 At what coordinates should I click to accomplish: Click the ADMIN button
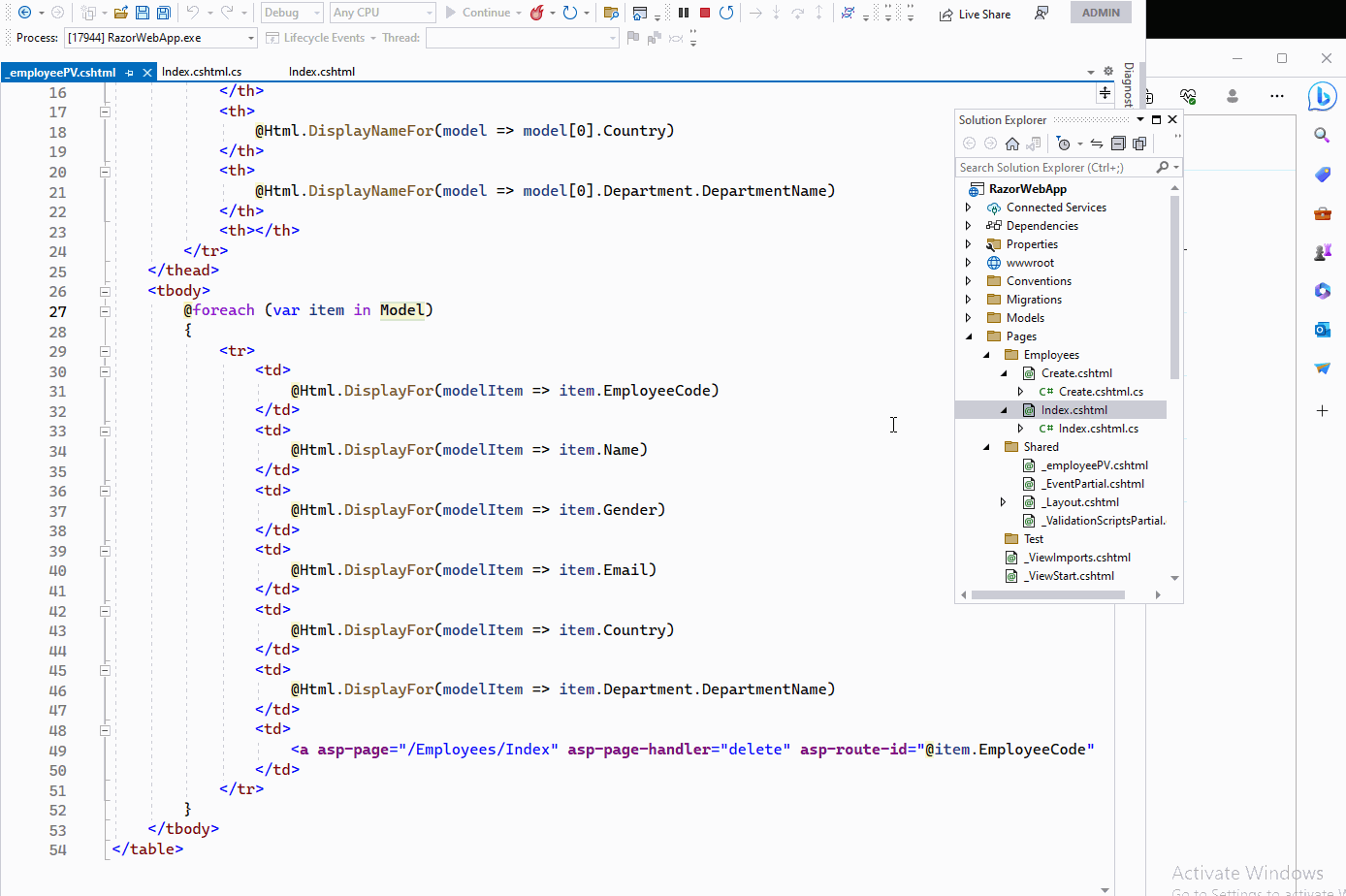1101,13
